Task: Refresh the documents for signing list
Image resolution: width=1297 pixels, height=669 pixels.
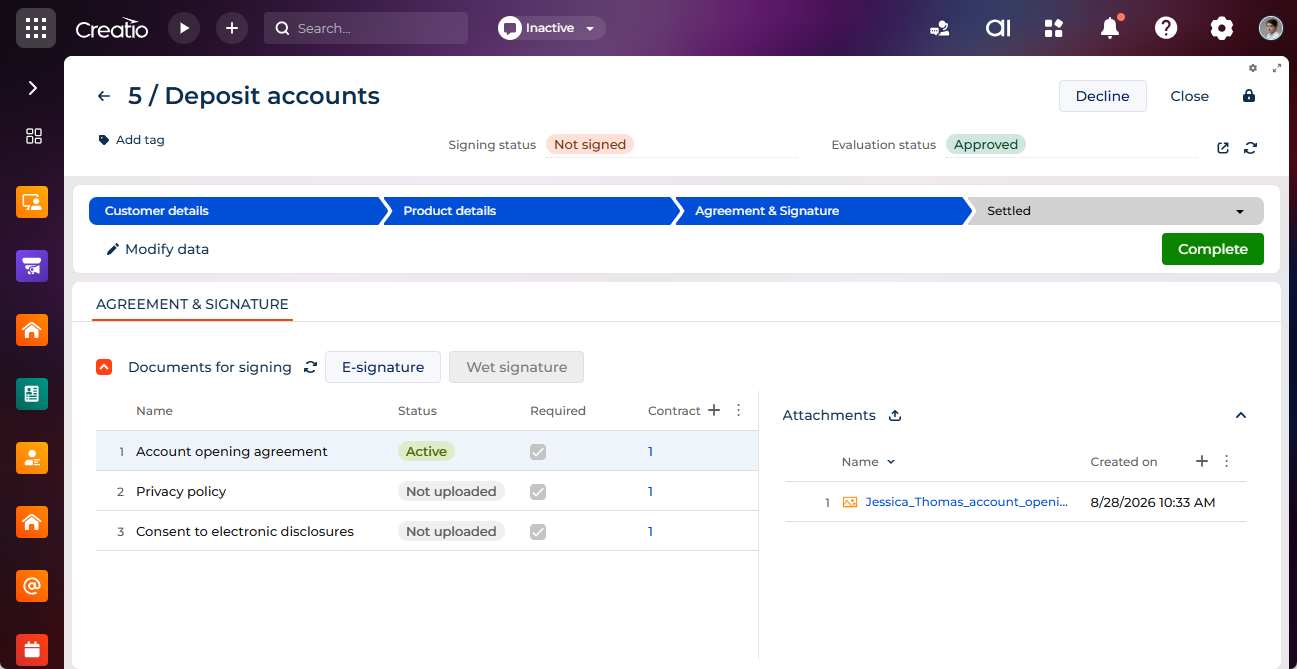Action: tap(310, 367)
